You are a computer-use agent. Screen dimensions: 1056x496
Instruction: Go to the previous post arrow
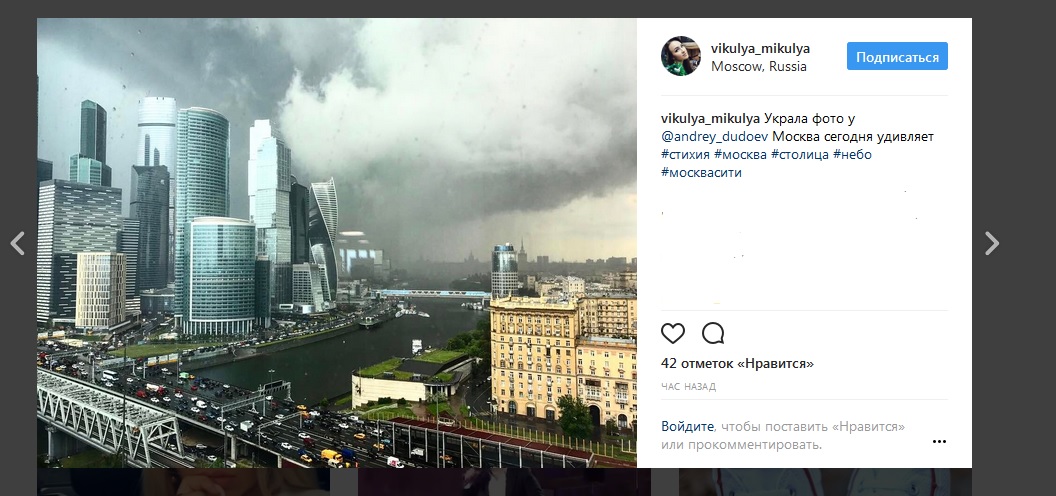coord(18,243)
